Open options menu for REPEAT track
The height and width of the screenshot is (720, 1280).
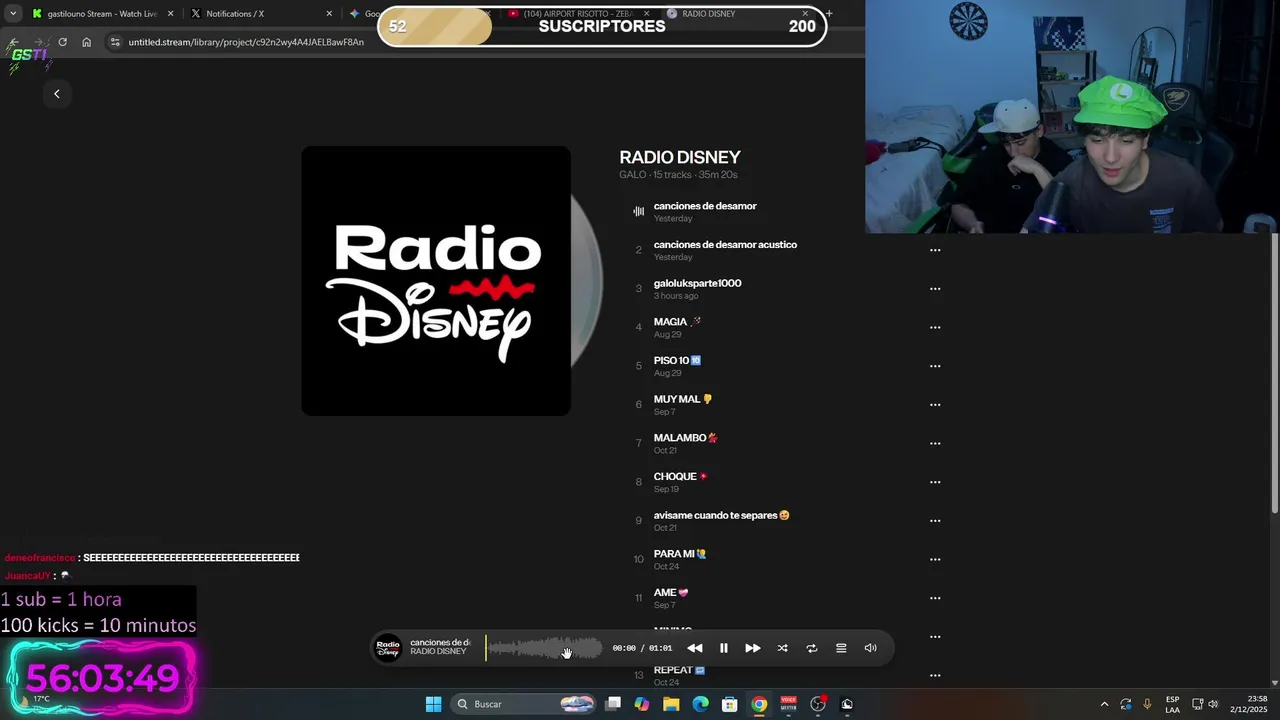[x=935, y=675]
